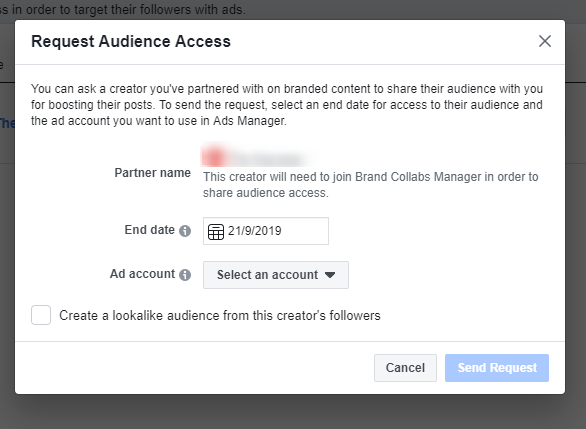Click the End date label

[x=149, y=230]
